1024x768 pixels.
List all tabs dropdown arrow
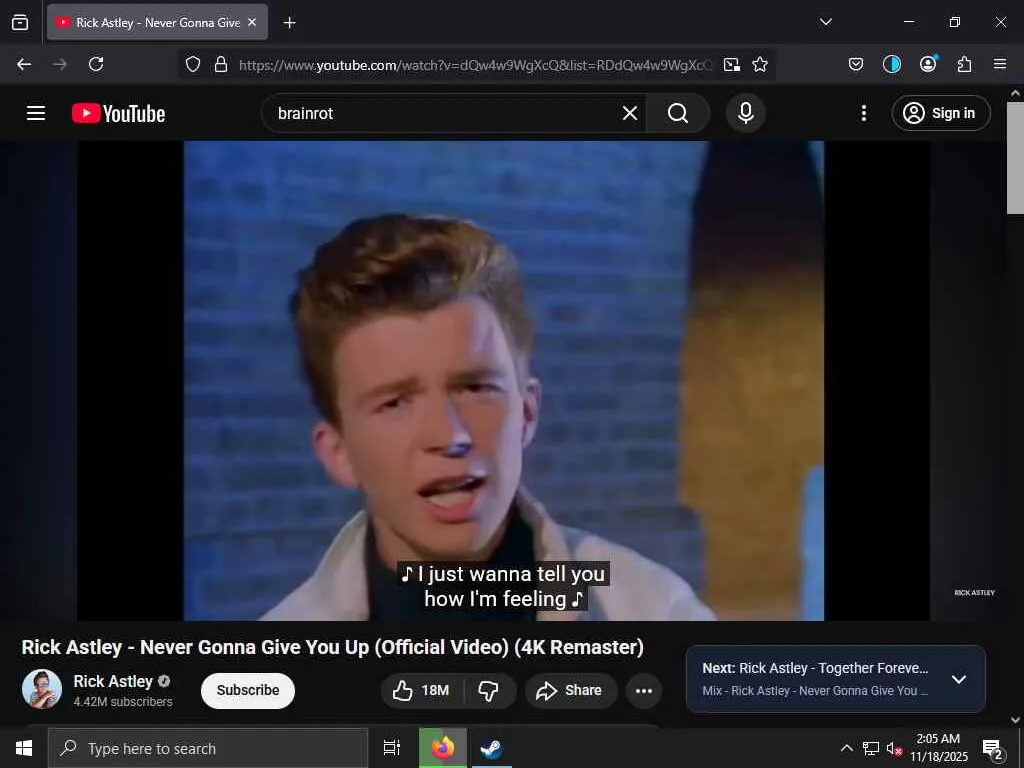(x=825, y=22)
